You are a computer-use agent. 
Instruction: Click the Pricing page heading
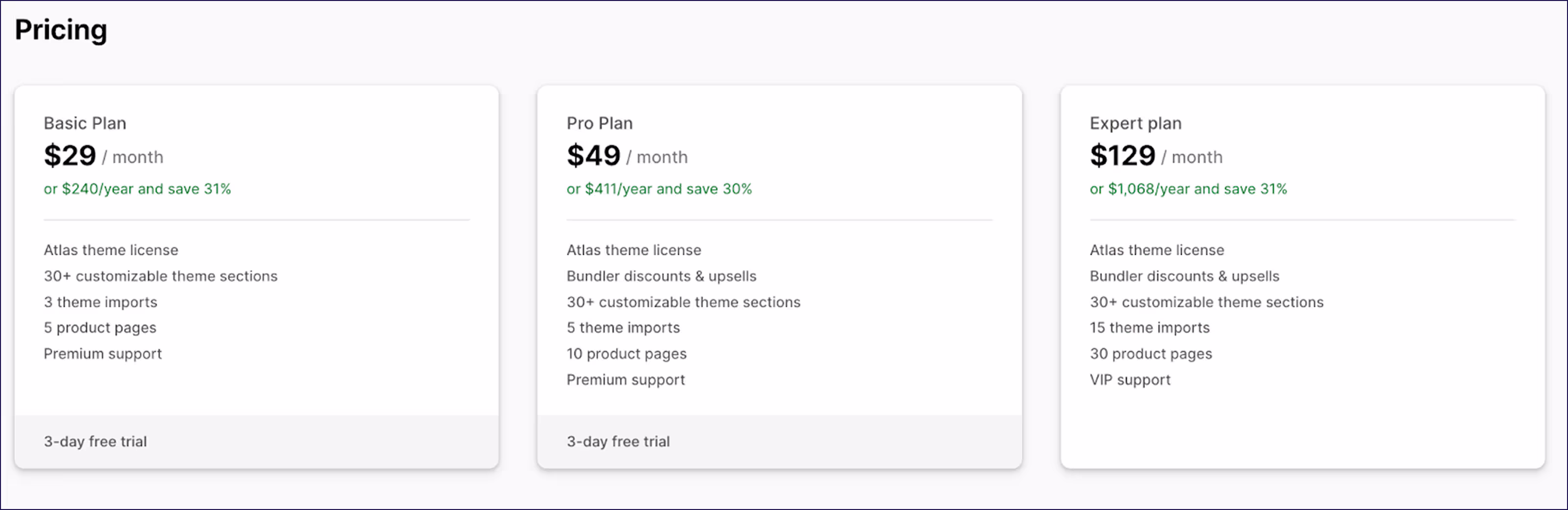61,28
